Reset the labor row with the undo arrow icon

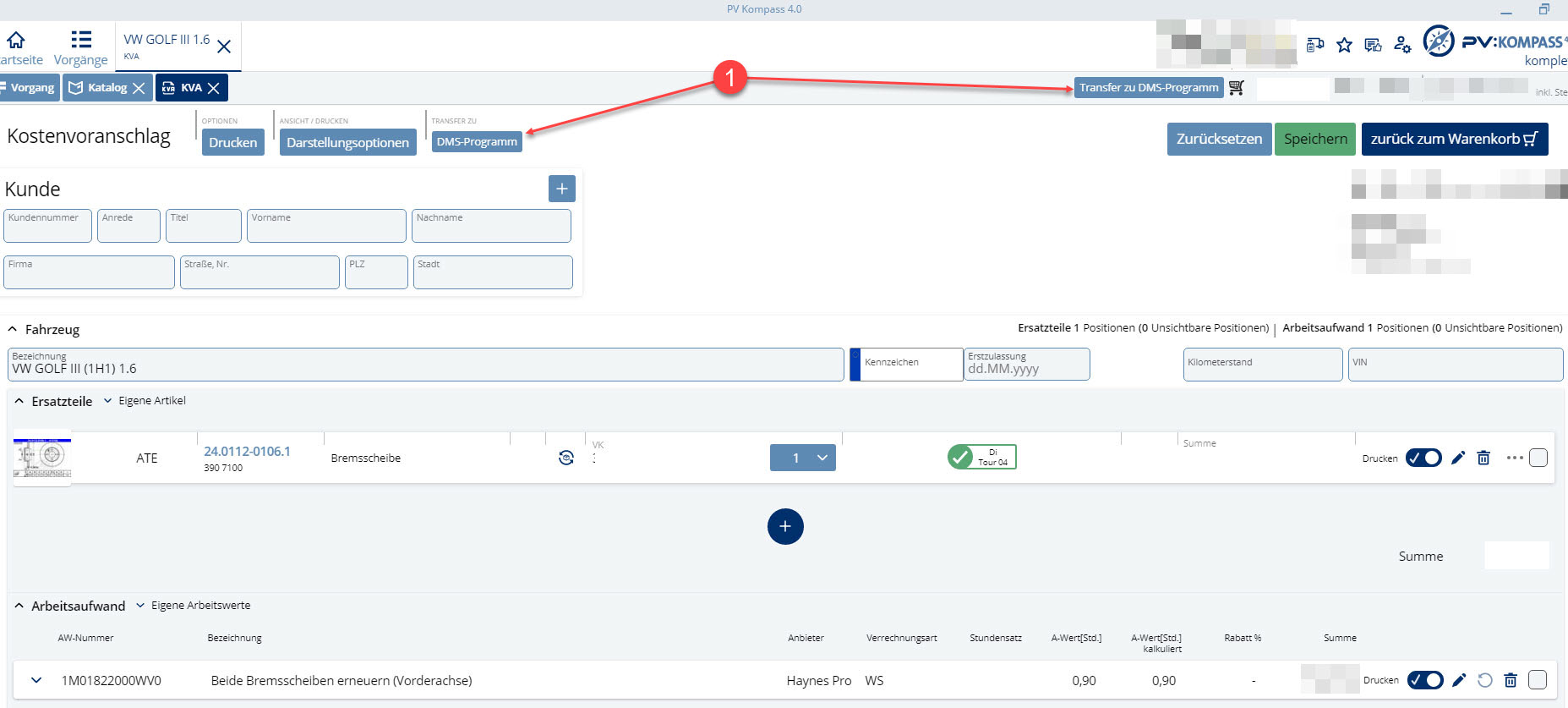click(1485, 680)
